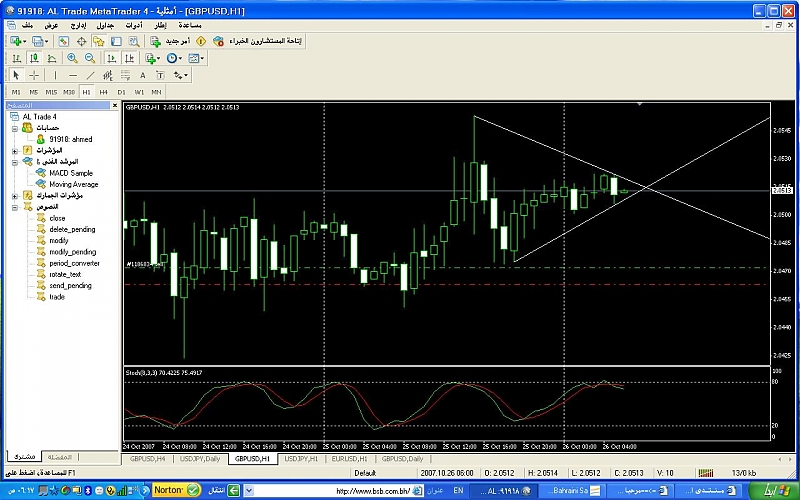The width and height of the screenshot is (800, 500).
Task: Switch chart to M15 timeframe
Action: (x=51, y=92)
